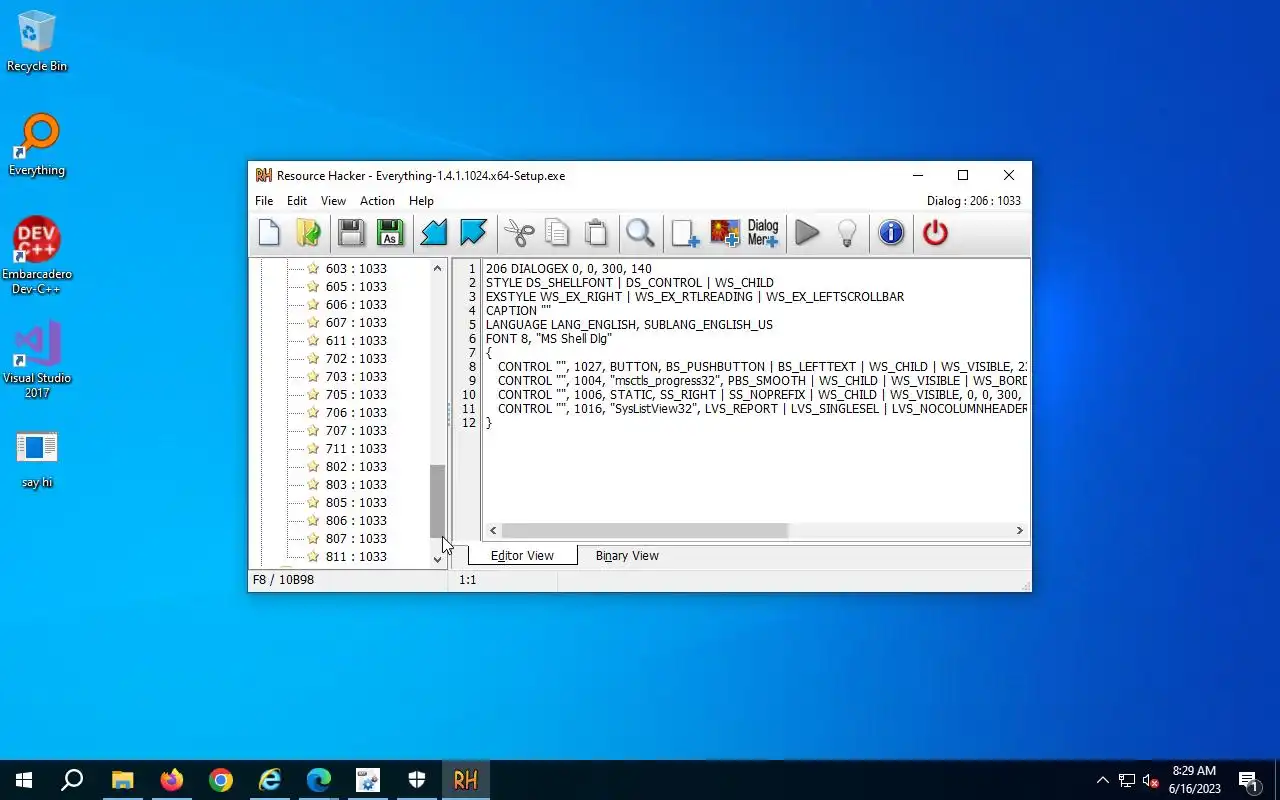
Task: Select tree item 606 : 1033
Action: click(x=355, y=304)
